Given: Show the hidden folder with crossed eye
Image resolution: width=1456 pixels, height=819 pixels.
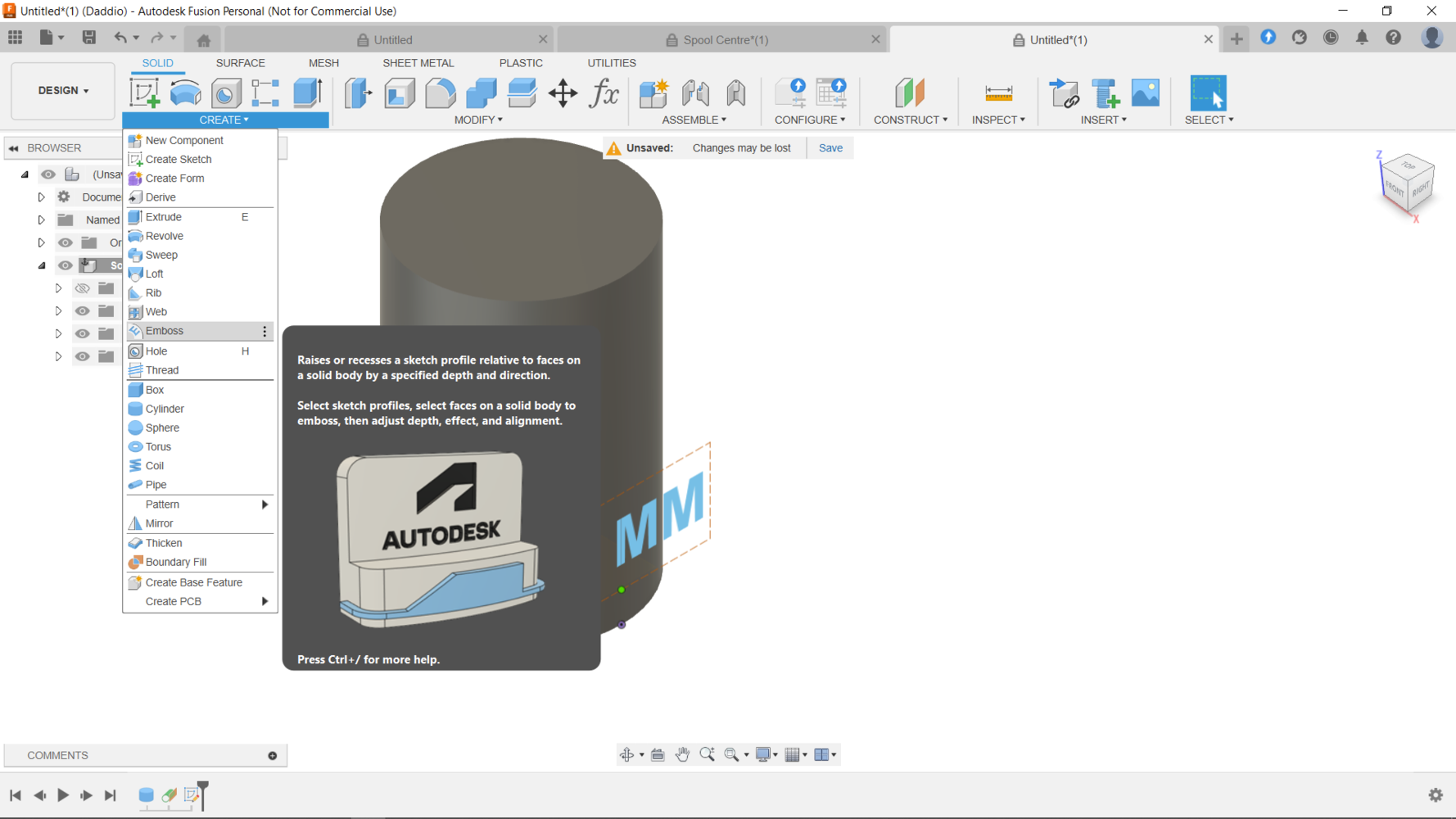Looking at the screenshot, I should (x=83, y=288).
